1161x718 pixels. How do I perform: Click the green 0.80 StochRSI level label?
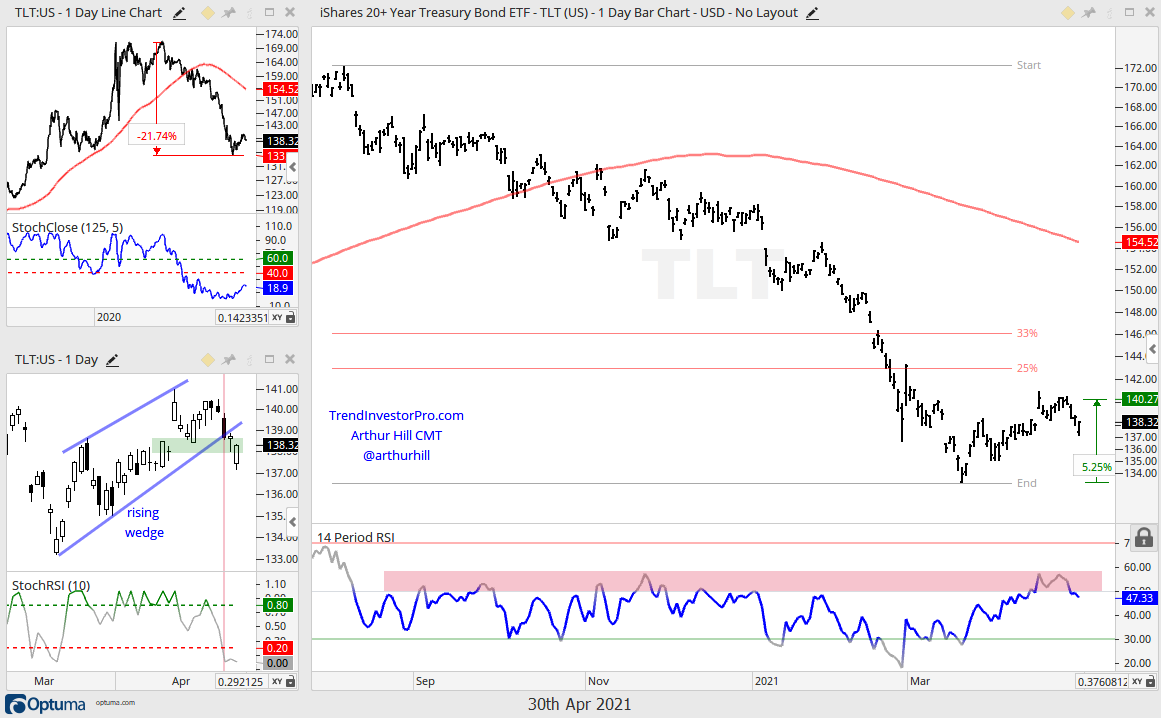point(278,605)
